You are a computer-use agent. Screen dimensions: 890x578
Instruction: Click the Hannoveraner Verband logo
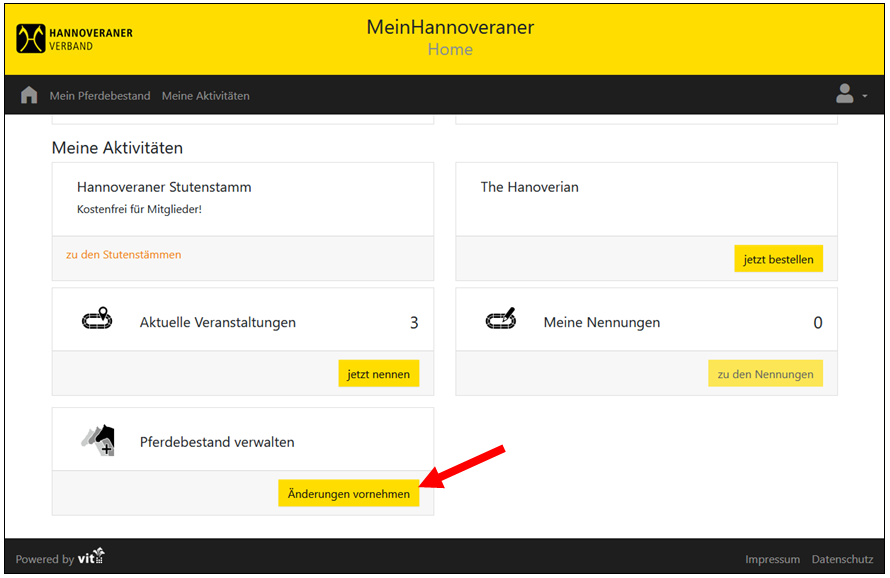tap(74, 39)
